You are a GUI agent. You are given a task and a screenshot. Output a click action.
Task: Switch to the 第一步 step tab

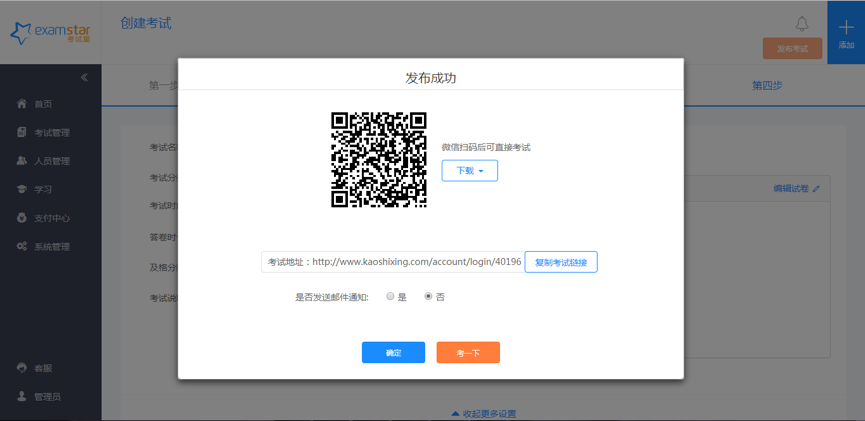[163, 86]
